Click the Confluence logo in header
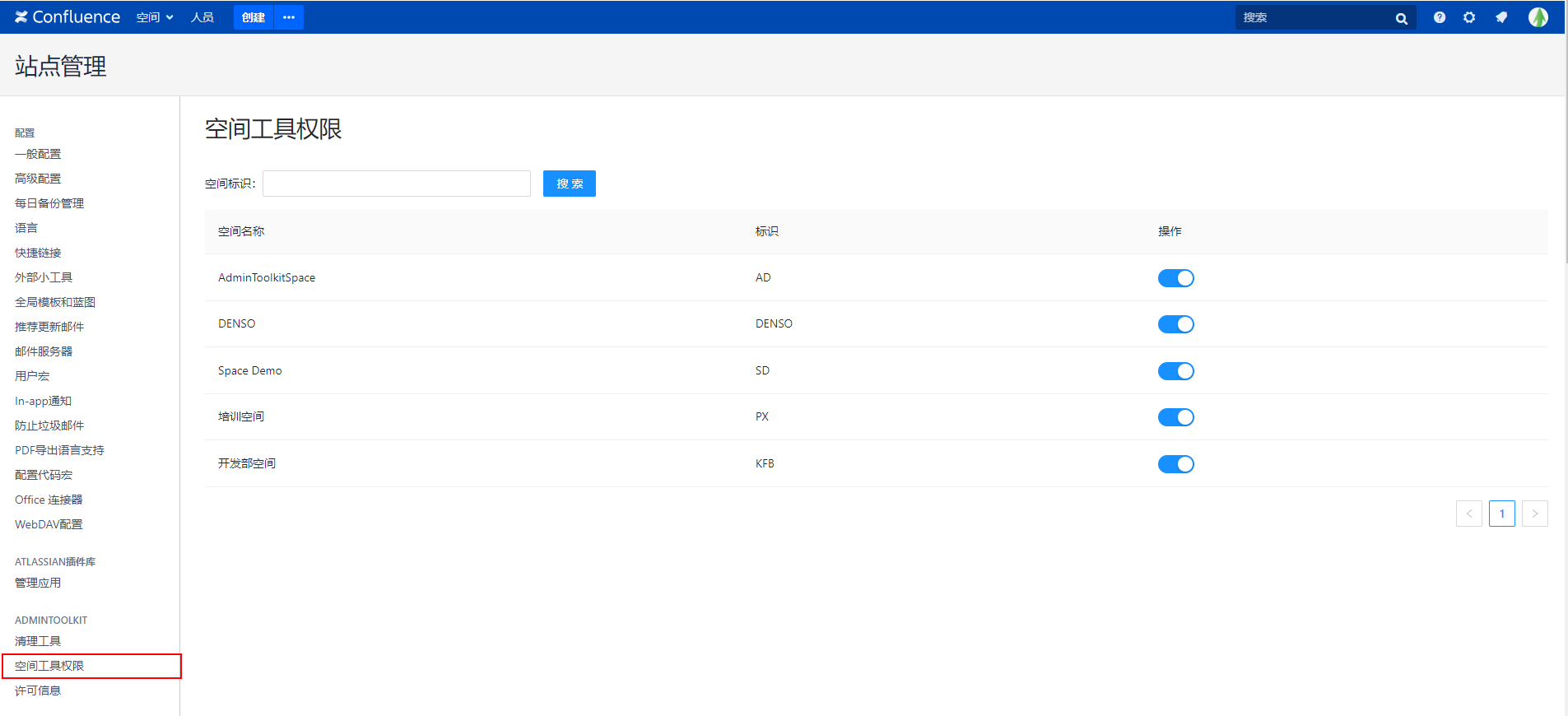This screenshot has width=1568, height=716. 67,17
